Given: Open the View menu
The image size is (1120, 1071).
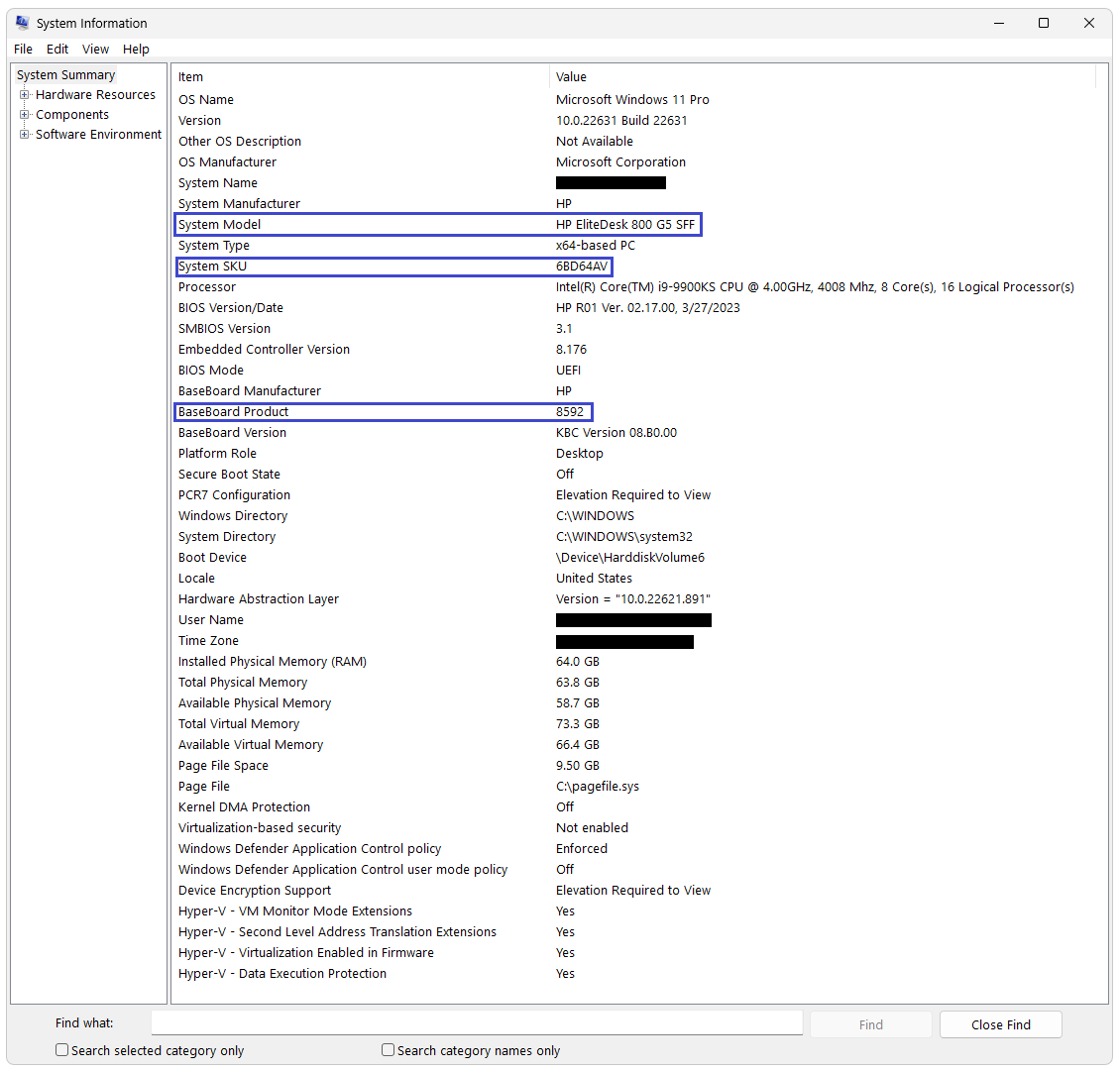Looking at the screenshot, I should coord(95,50).
